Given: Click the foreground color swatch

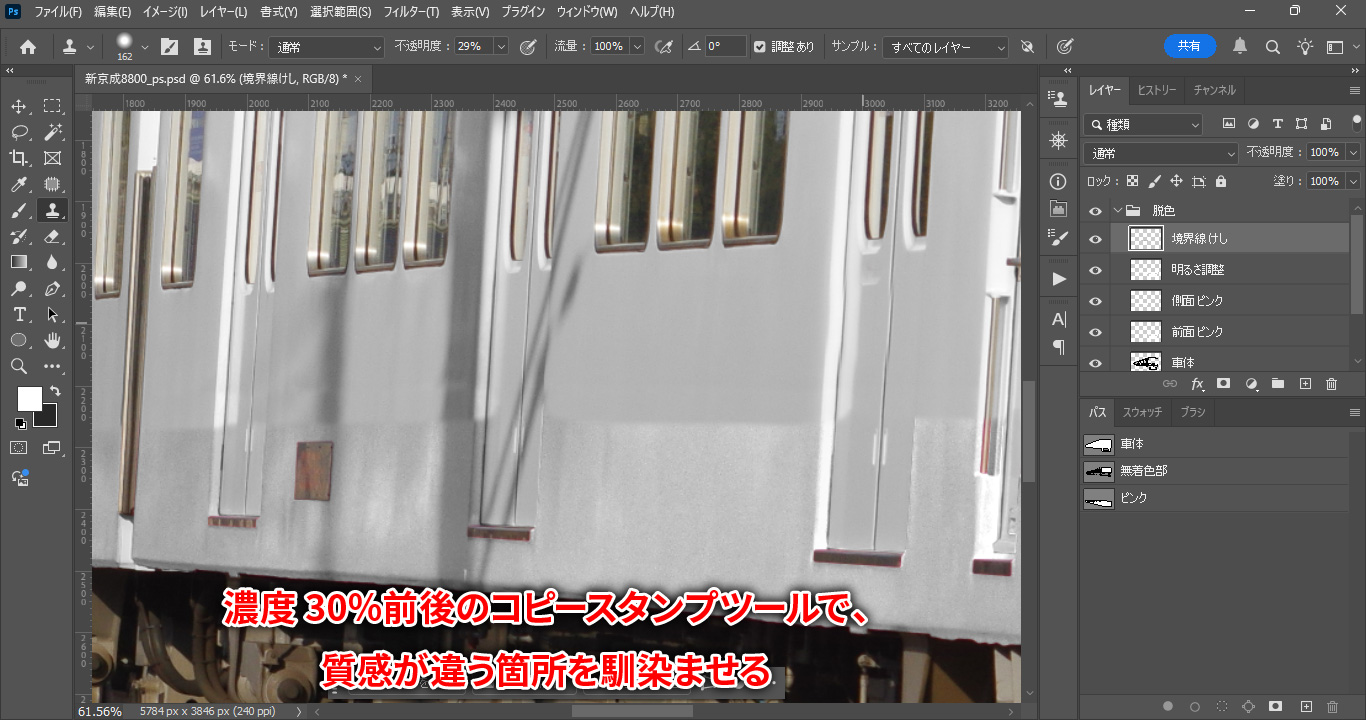Looking at the screenshot, I should tap(29, 398).
